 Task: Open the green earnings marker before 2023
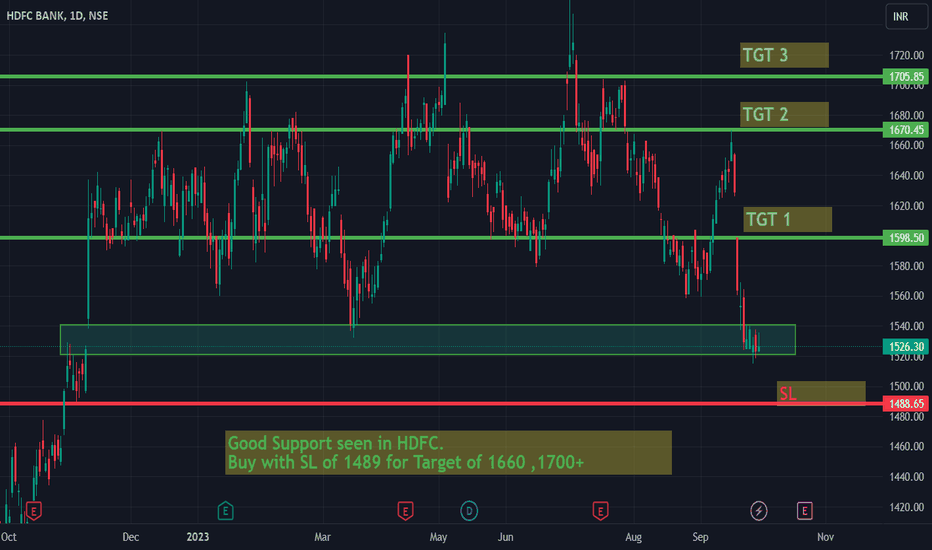point(225,510)
